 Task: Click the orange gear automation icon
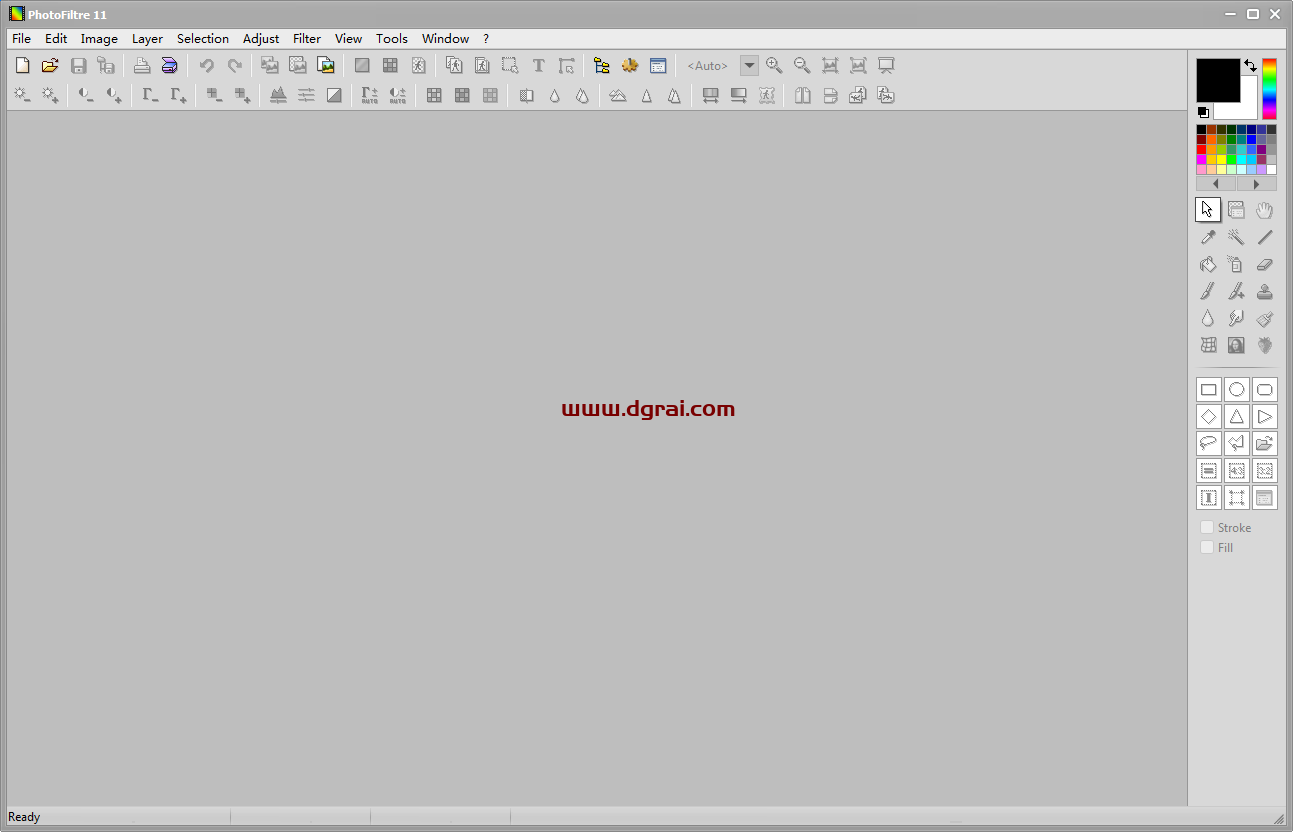tap(630, 66)
